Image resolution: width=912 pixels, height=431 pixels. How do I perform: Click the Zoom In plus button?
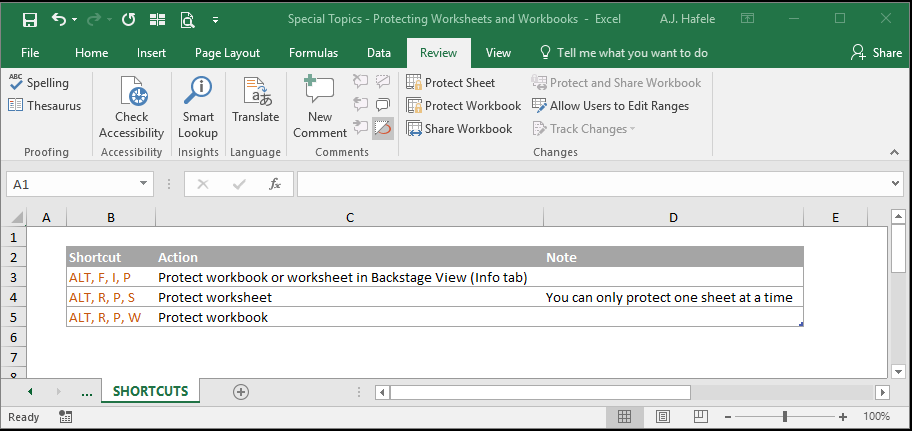[x=843, y=416]
